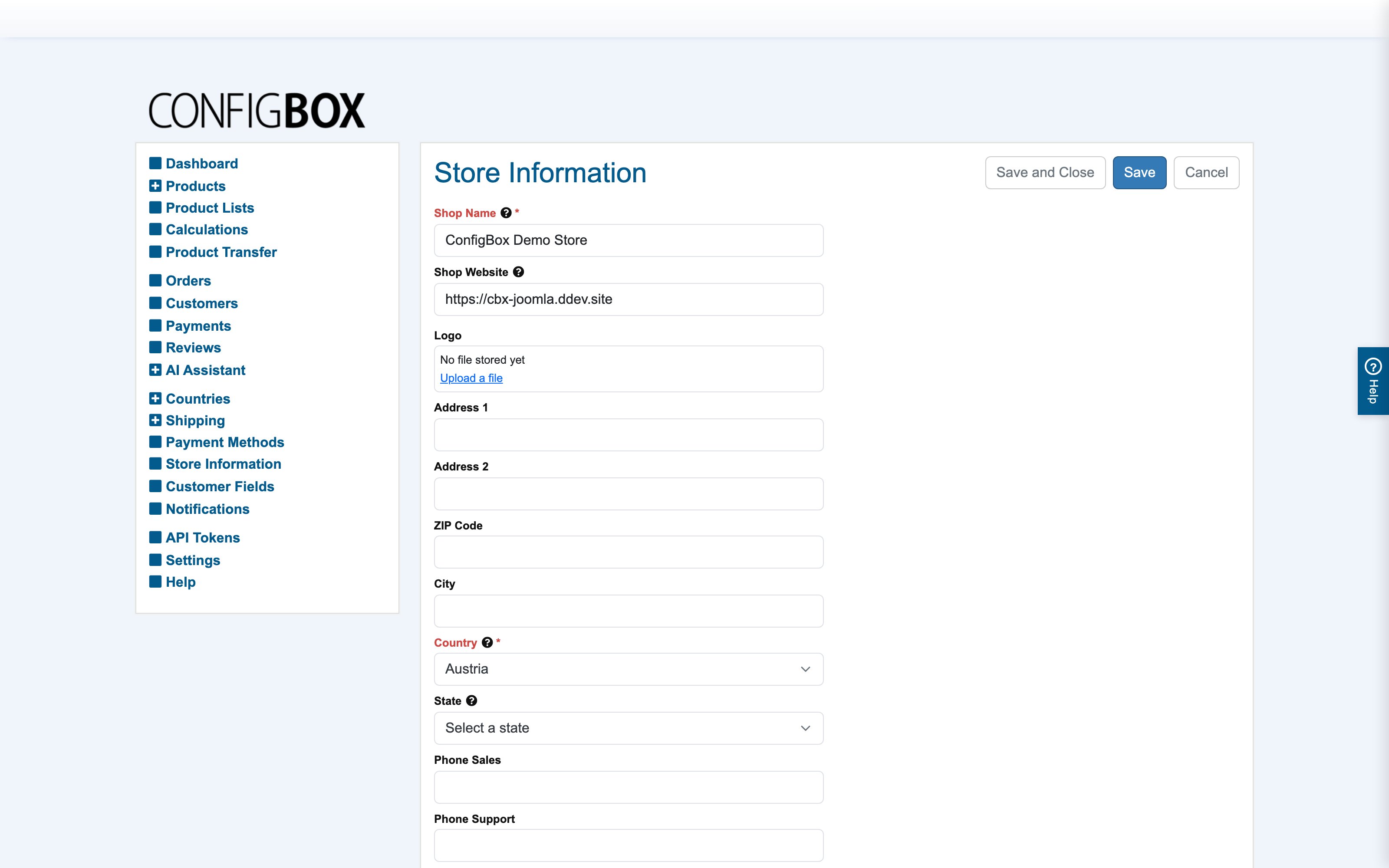Go to Payments page
This screenshot has height=868, width=1389.
[x=198, y=326]
